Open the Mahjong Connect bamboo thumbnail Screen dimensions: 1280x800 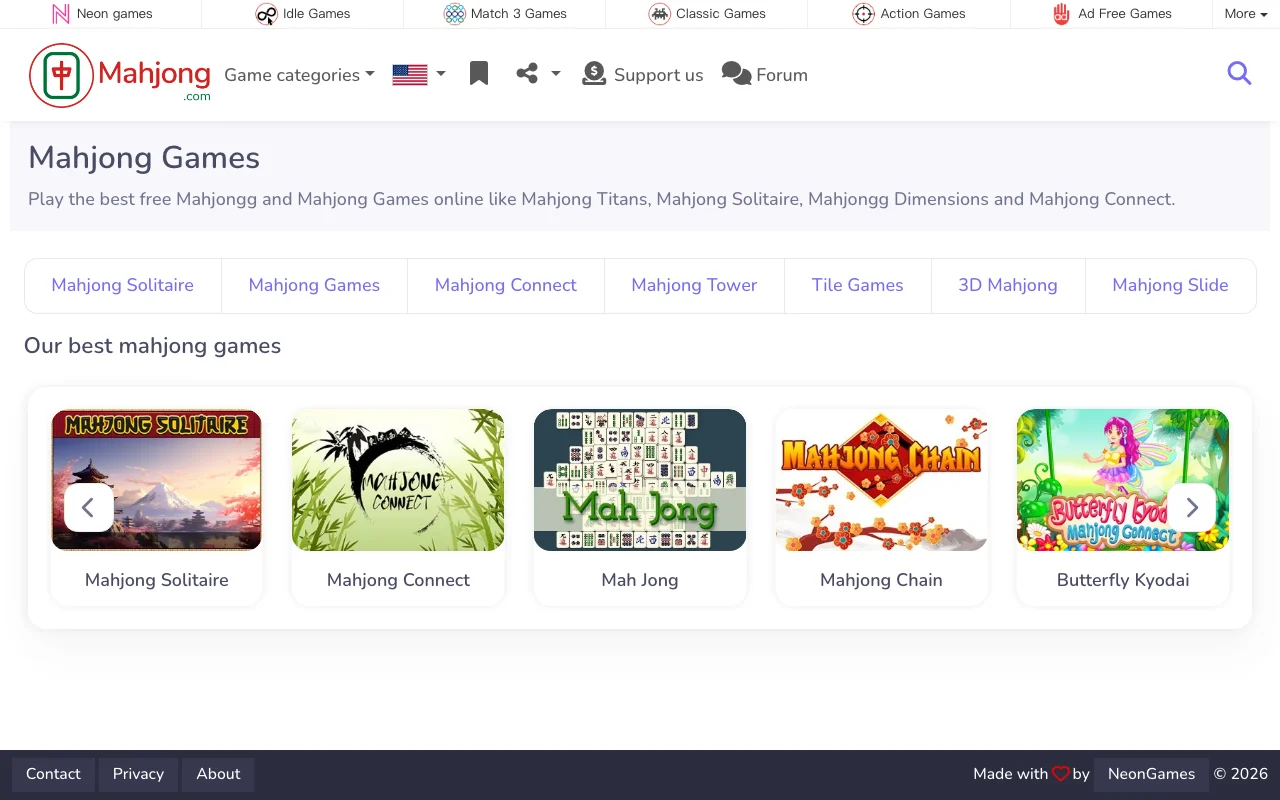[x=398, y=480]
